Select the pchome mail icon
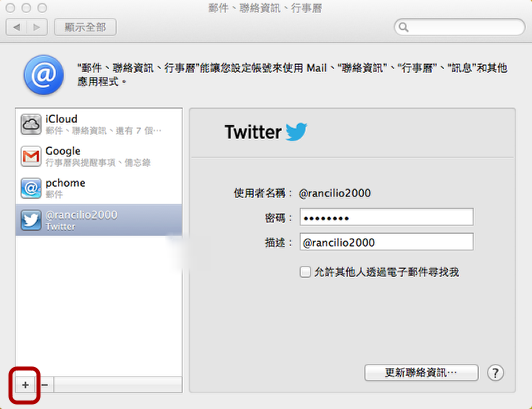 click(x=31, y=188)
